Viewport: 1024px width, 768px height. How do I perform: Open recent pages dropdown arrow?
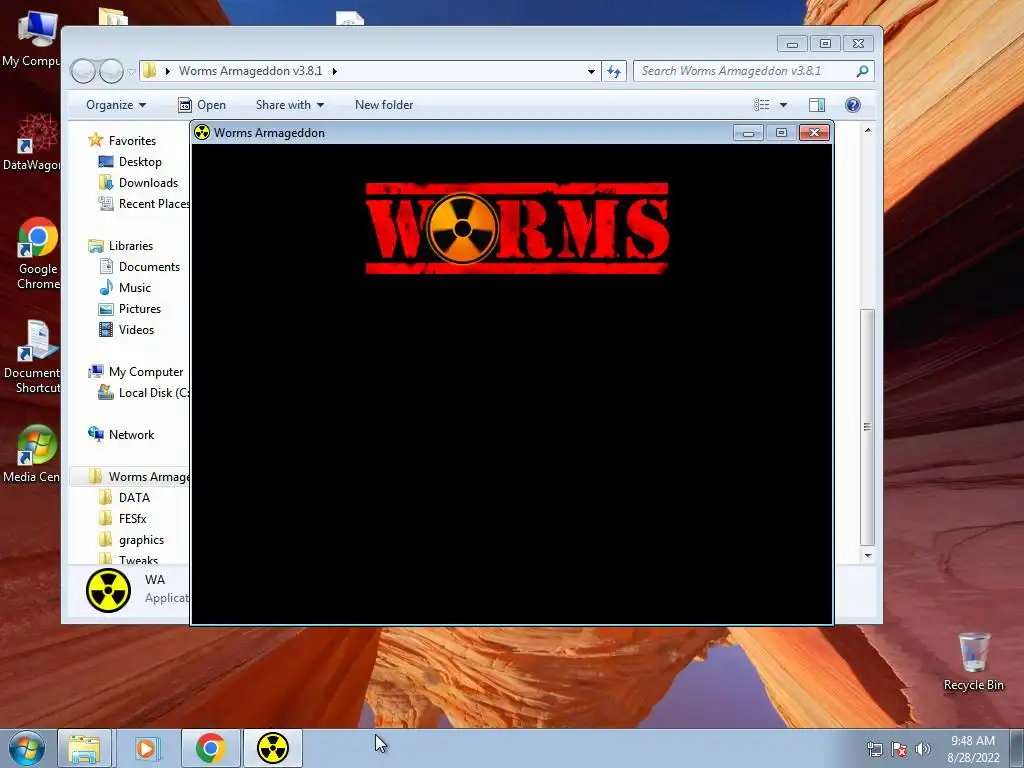pyautogui.click(x=131, y=71)
